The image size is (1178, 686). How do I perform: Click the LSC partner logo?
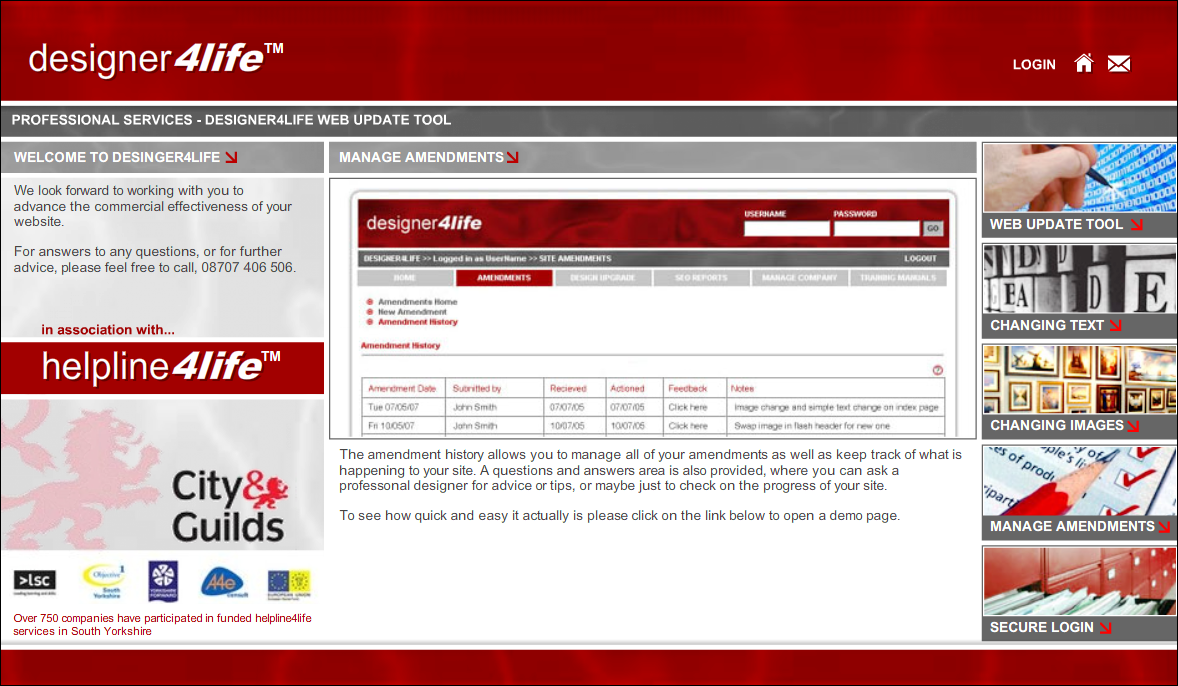pyautogui.click(x=35, y=581)
